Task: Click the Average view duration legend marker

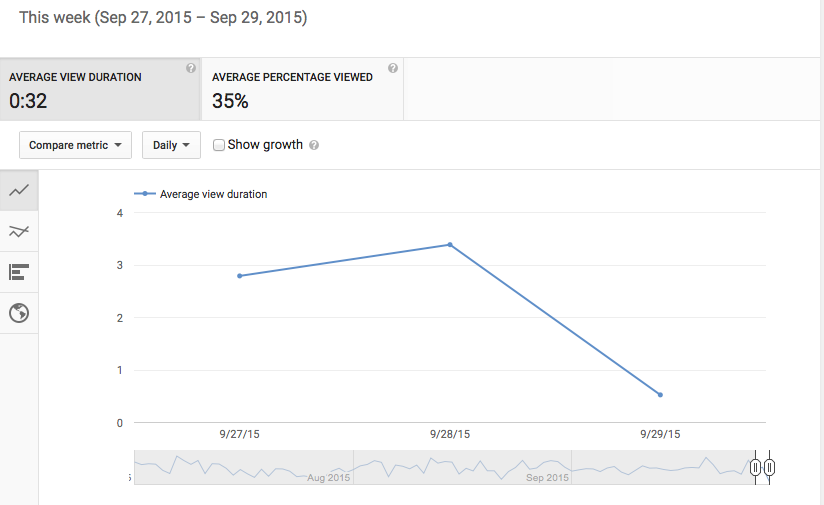Action: coord(145,194)
